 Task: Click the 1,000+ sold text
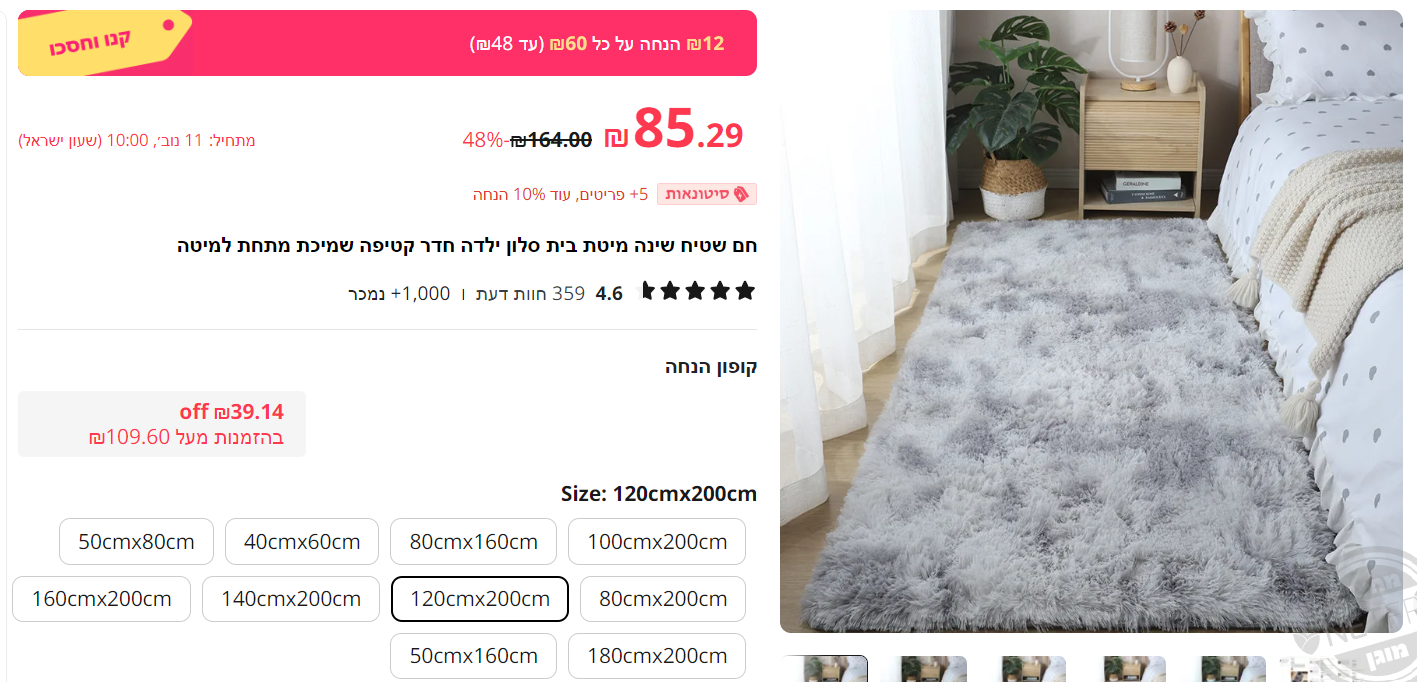coord(399,293)
